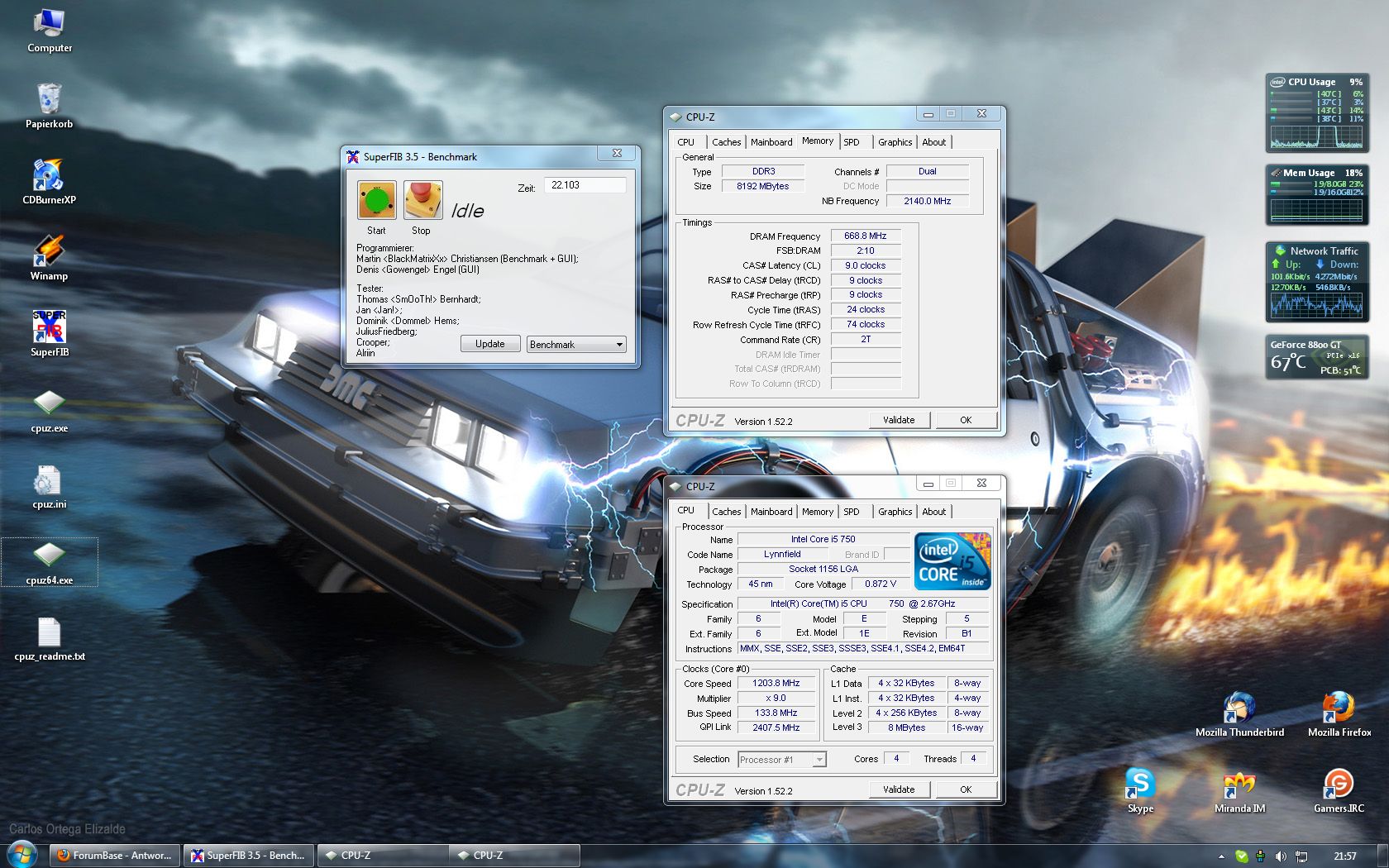Switch to About tab in upper CPU-Z window
Screen dimensions: 1389x868
934,142
